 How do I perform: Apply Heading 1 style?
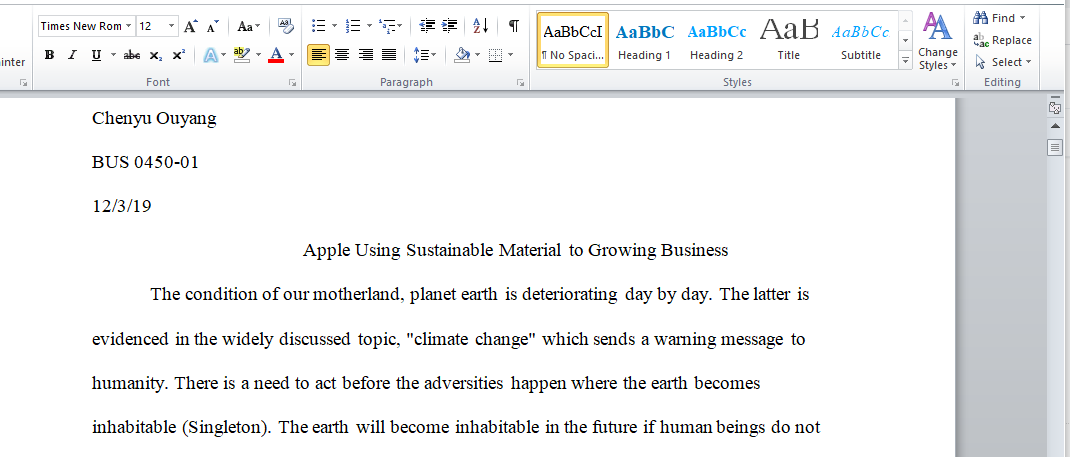tap(644, 40)
